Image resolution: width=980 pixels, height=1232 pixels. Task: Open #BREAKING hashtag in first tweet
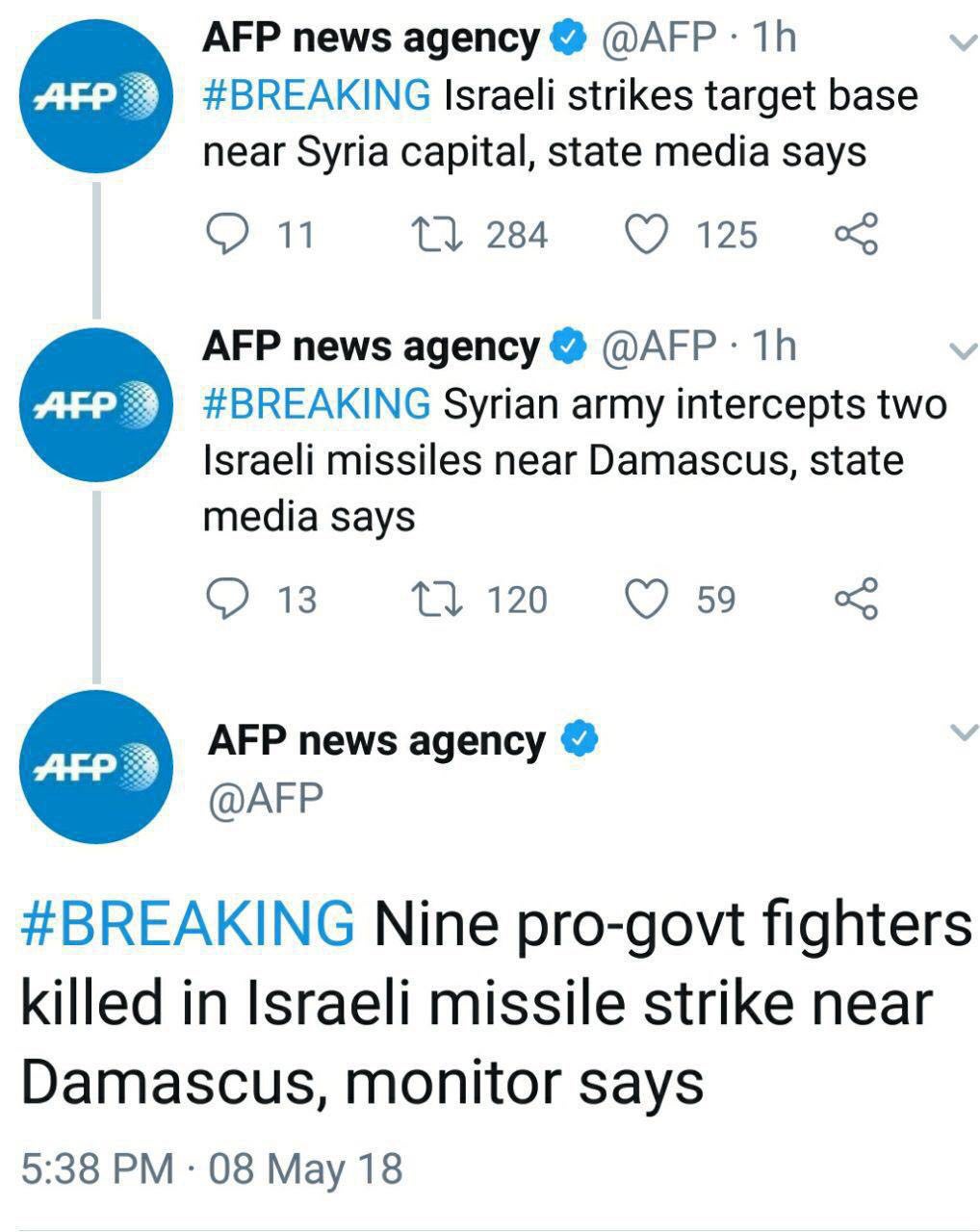[x=317, y=95]
